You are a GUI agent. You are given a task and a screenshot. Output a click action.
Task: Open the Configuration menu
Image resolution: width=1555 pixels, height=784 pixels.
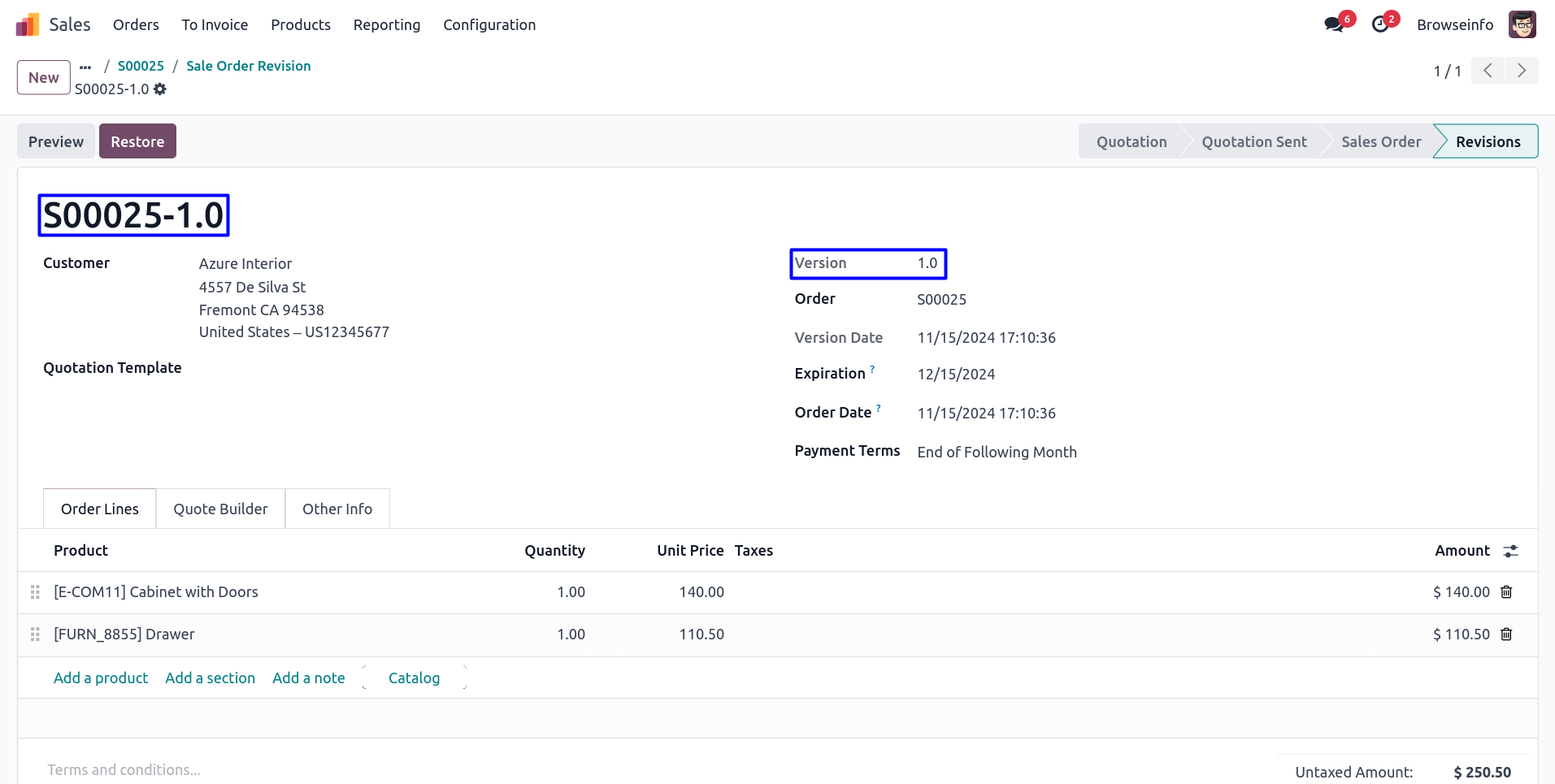(489, 25)
